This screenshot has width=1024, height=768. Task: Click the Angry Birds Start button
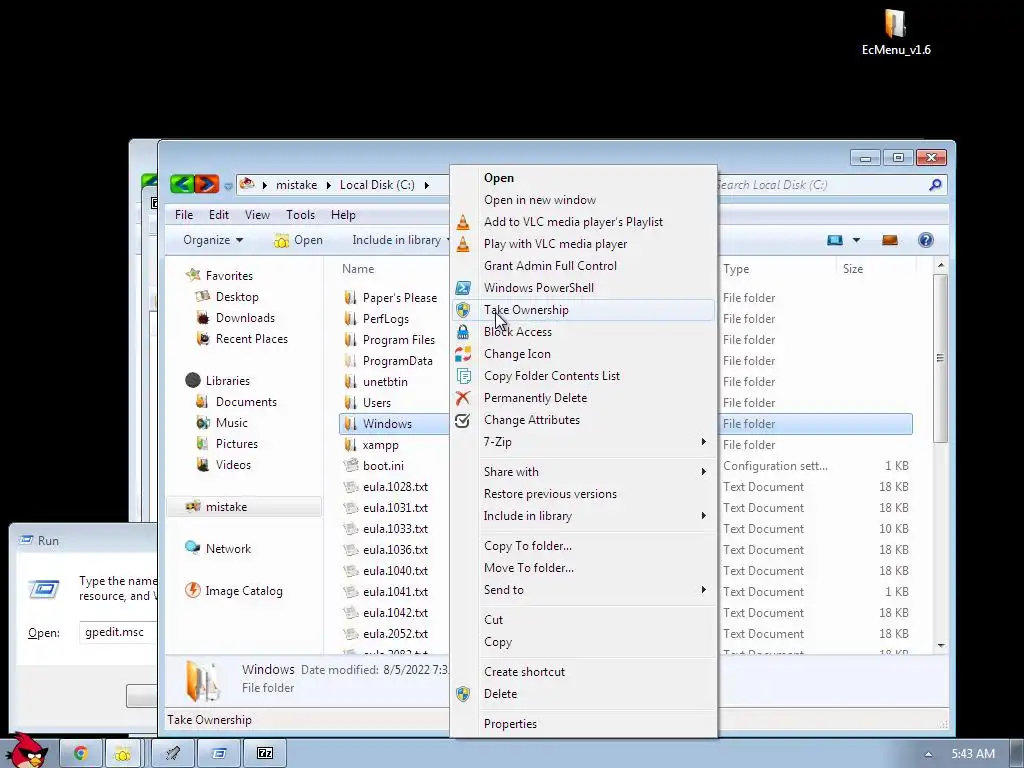(28, 750)
